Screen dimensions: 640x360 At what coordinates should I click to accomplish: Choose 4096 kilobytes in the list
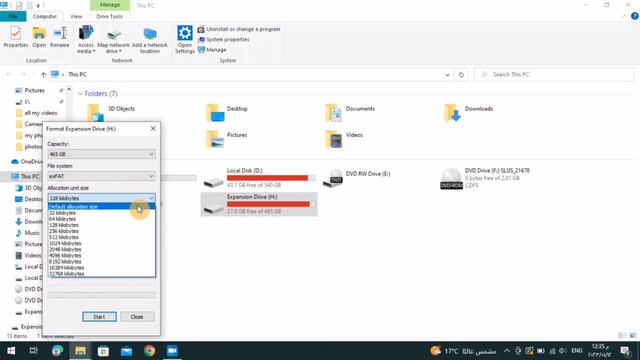pos(101,256)
